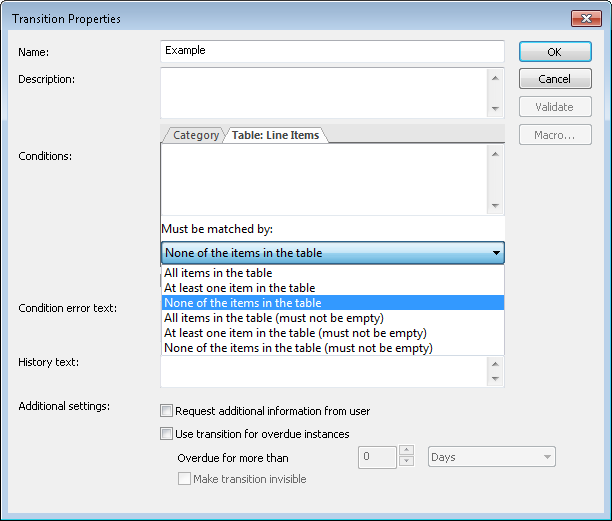Select the Table: Line Items tab
The height and width of the screenshot is (521, 612).
click(x=275, y=135)
